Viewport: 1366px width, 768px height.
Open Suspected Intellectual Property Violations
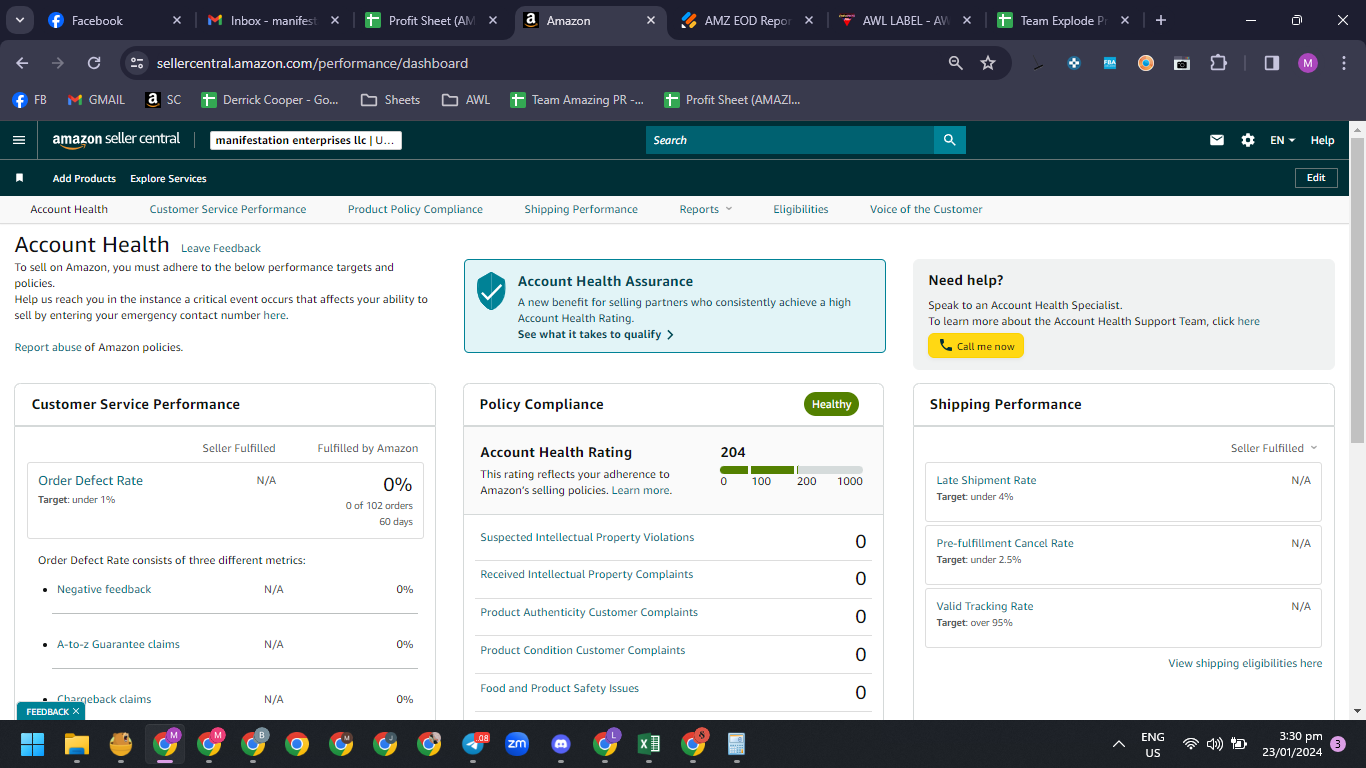point(587,537)
